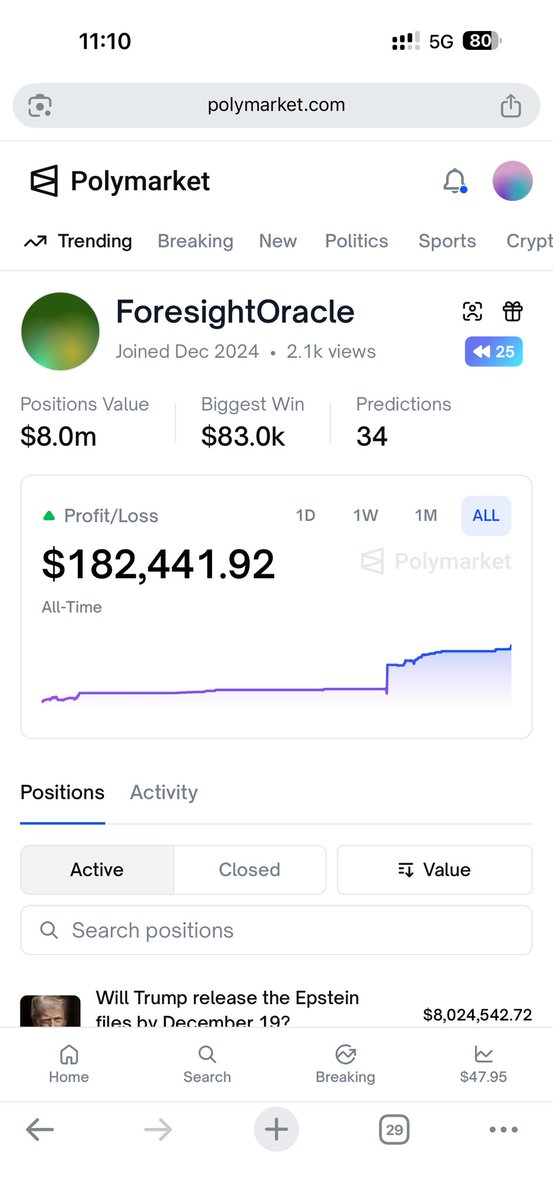
Task: Open the Politics tab
Action: coord(356,241)
